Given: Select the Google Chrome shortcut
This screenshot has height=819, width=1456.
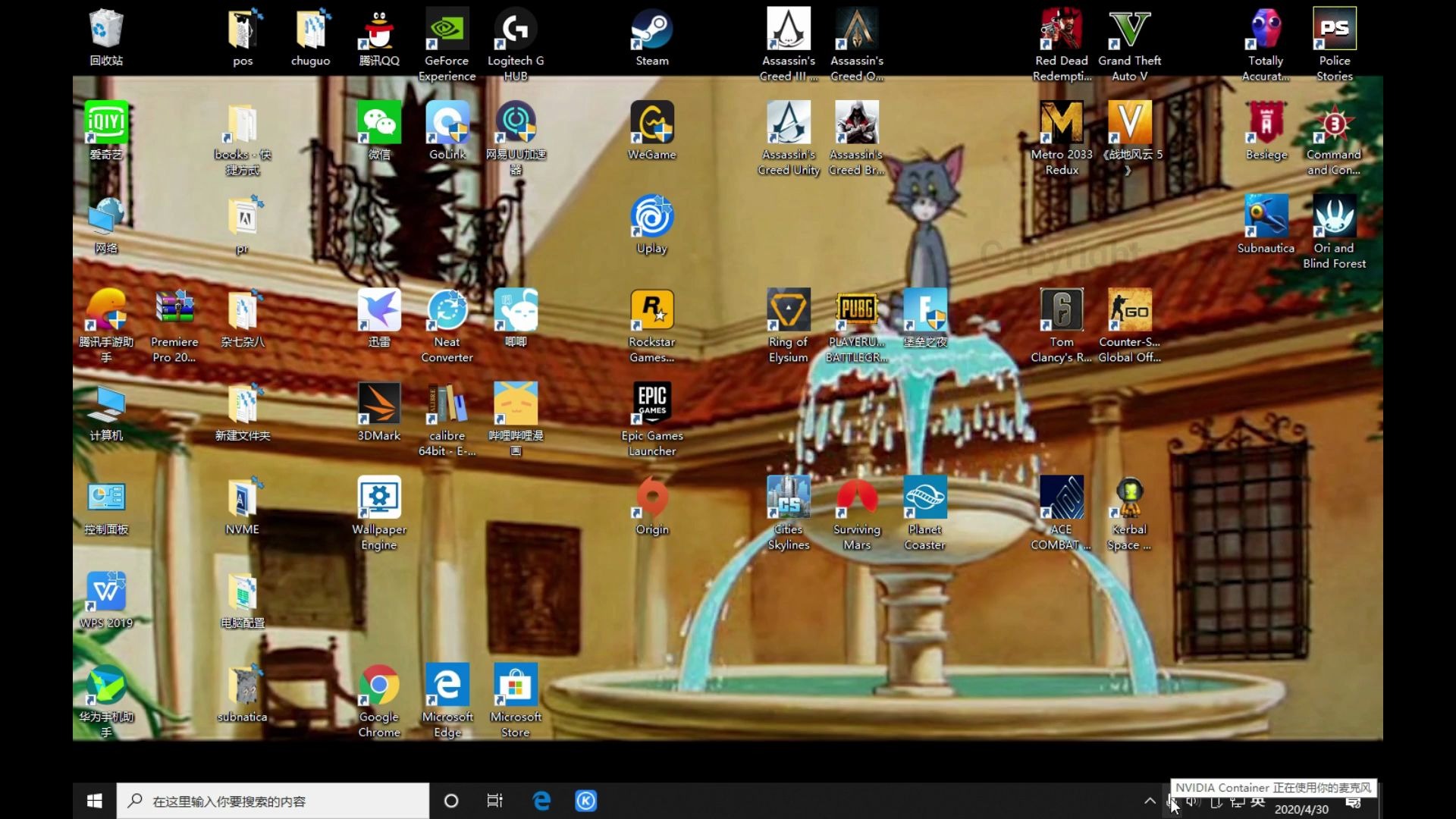Looking at the screenshot, I should (x=379, y=701).
